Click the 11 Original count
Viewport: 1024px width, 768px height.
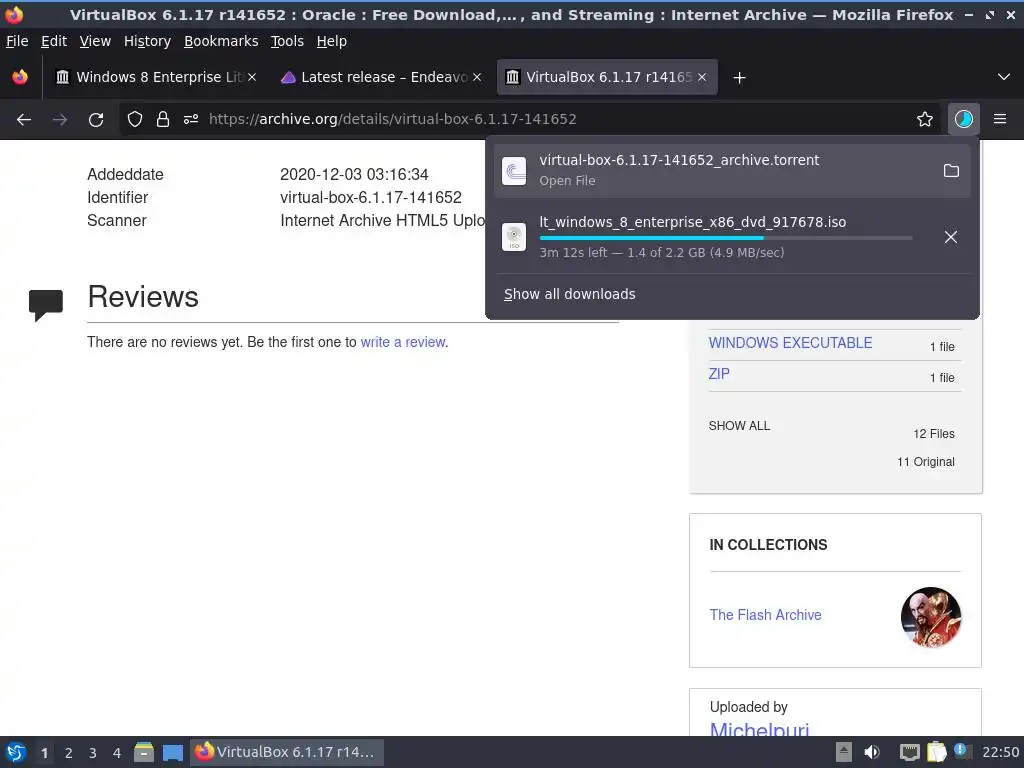click(925, 462)
